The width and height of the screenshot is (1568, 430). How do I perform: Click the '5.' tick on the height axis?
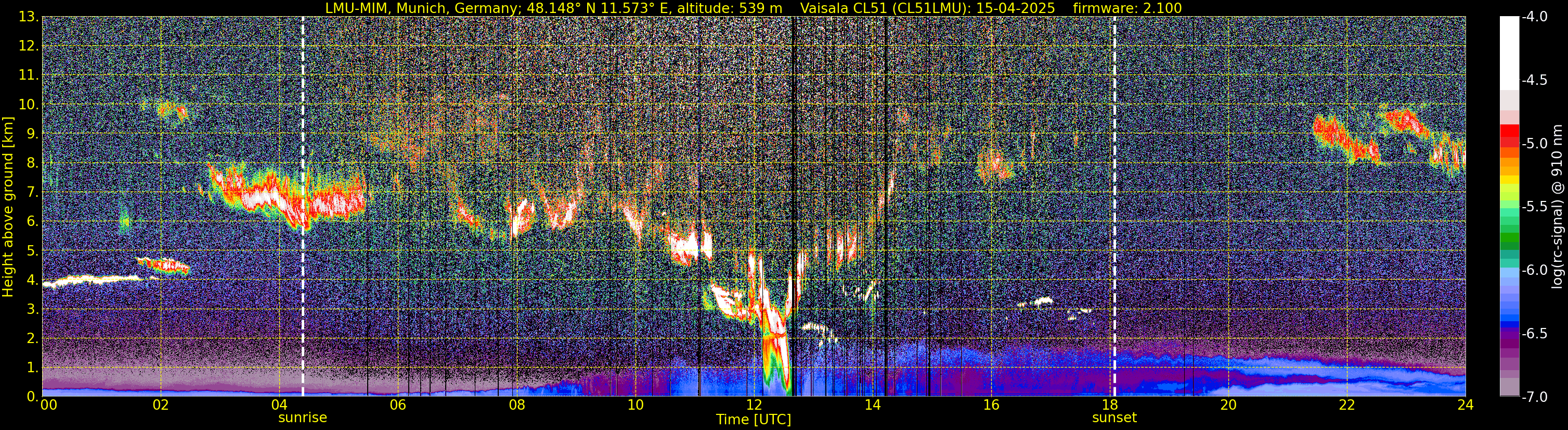(x=33, y=251)
